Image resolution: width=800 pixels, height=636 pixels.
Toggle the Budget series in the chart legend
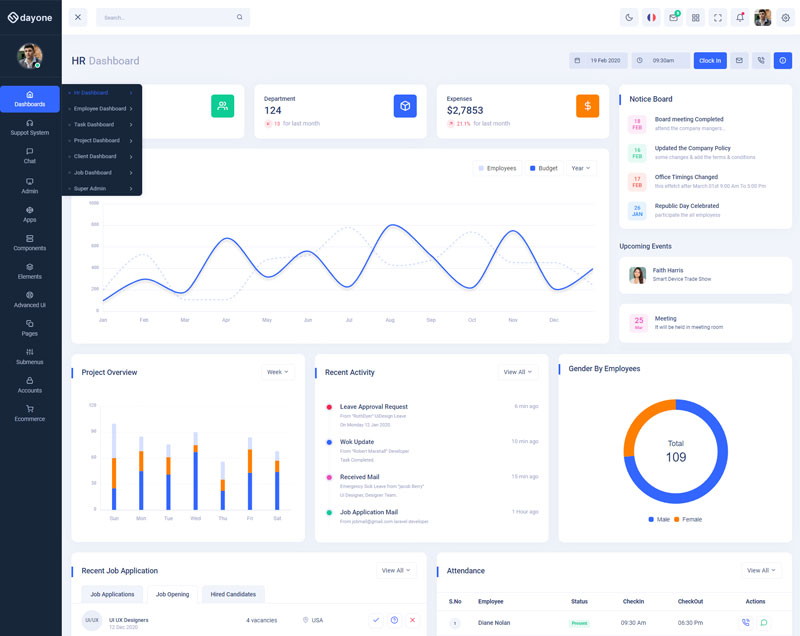tap(544, 168)
